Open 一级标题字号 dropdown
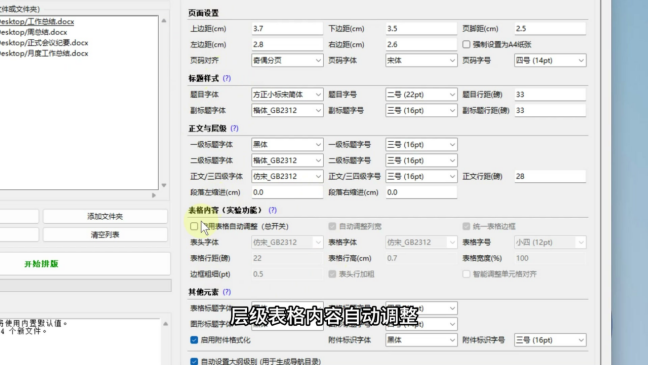Screen dimensions: 648x365 pos(421,144)
